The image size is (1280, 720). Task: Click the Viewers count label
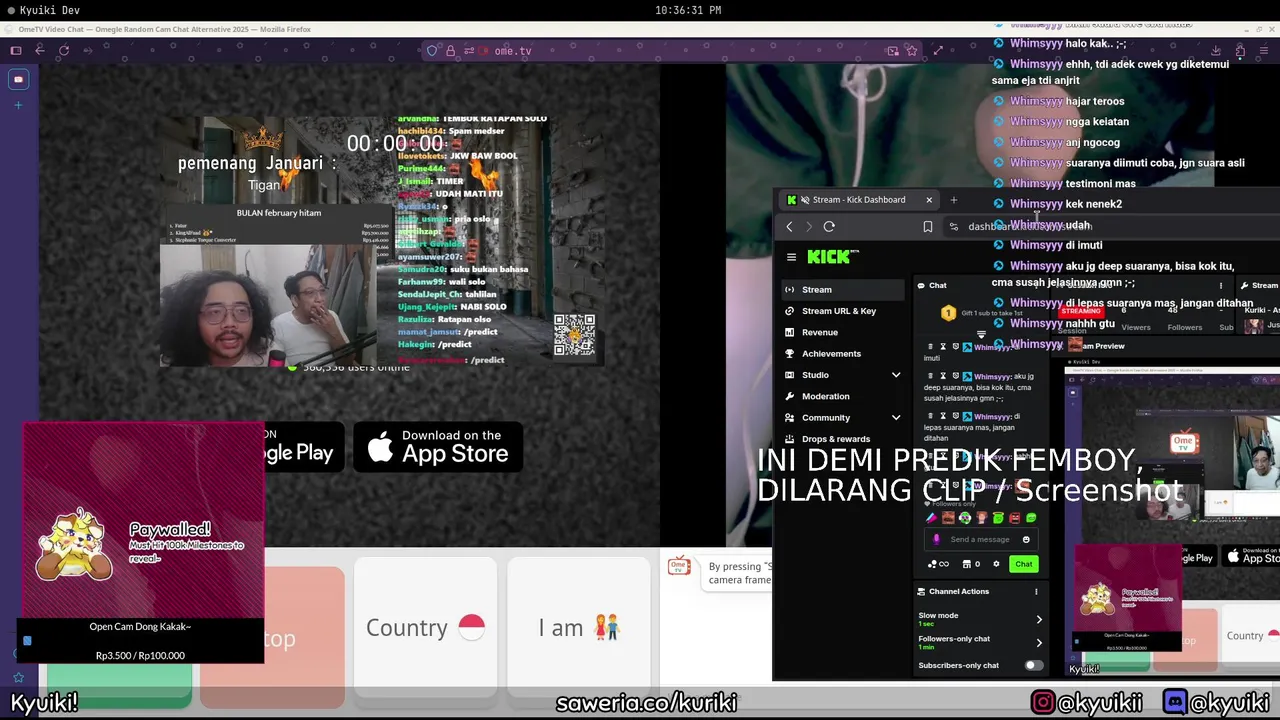(1135, 328)
